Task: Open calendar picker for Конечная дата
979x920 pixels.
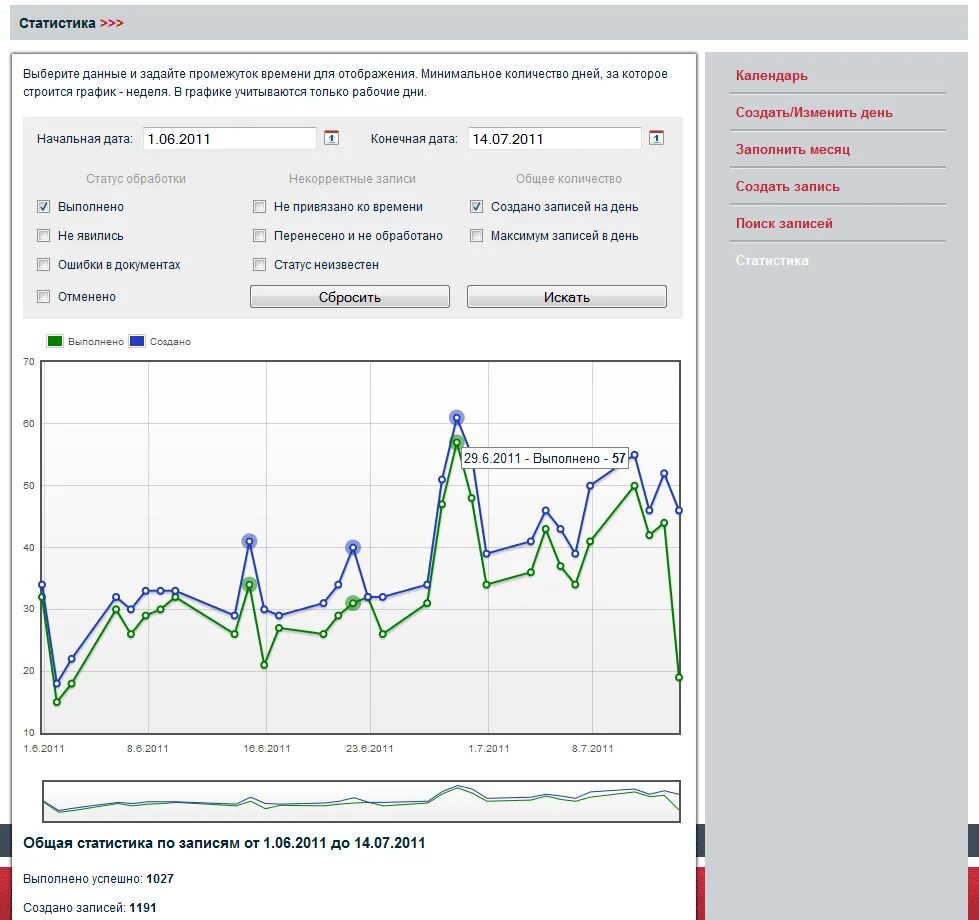Action: 656,138
